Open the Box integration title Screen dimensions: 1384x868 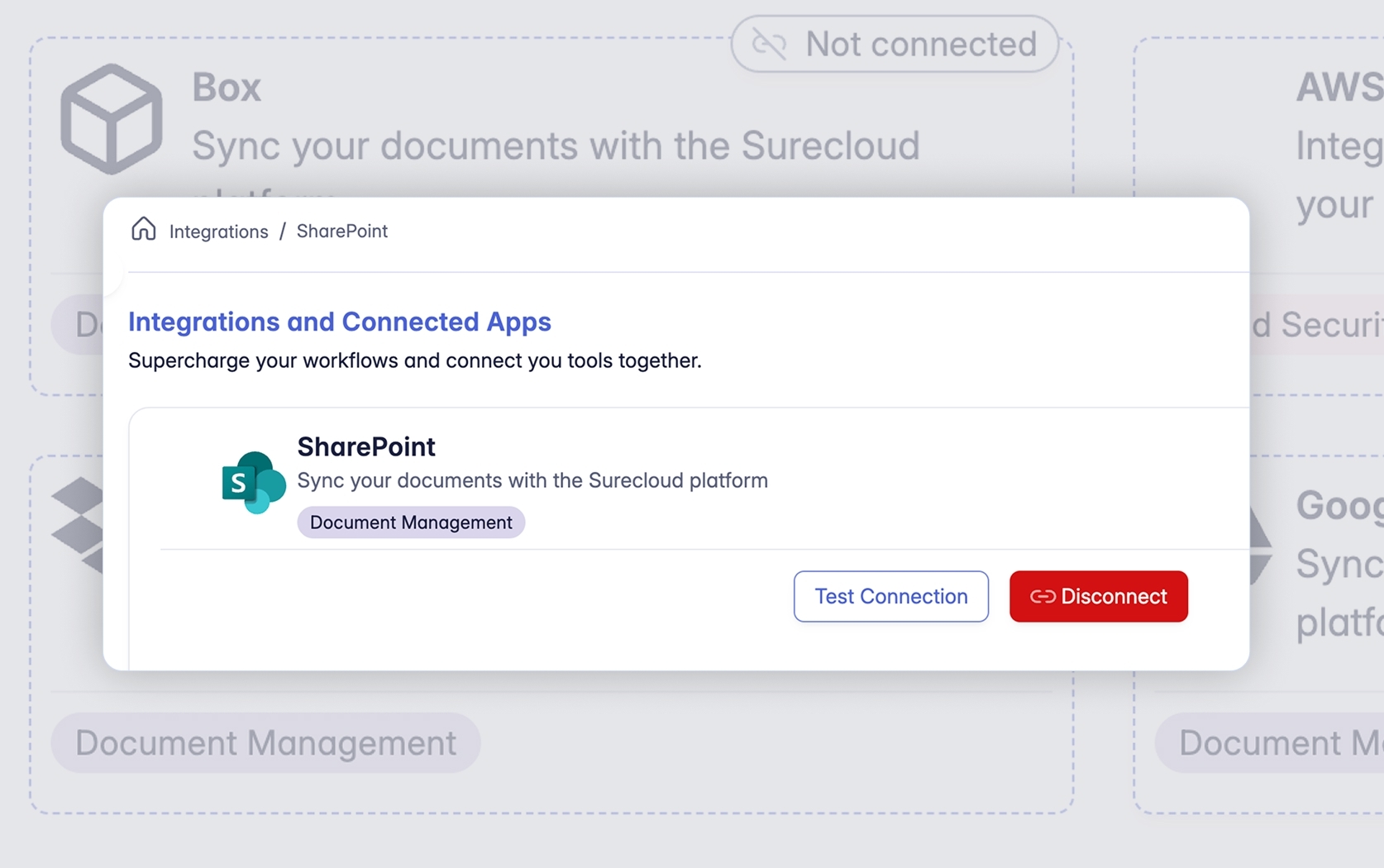coord(227,88)
